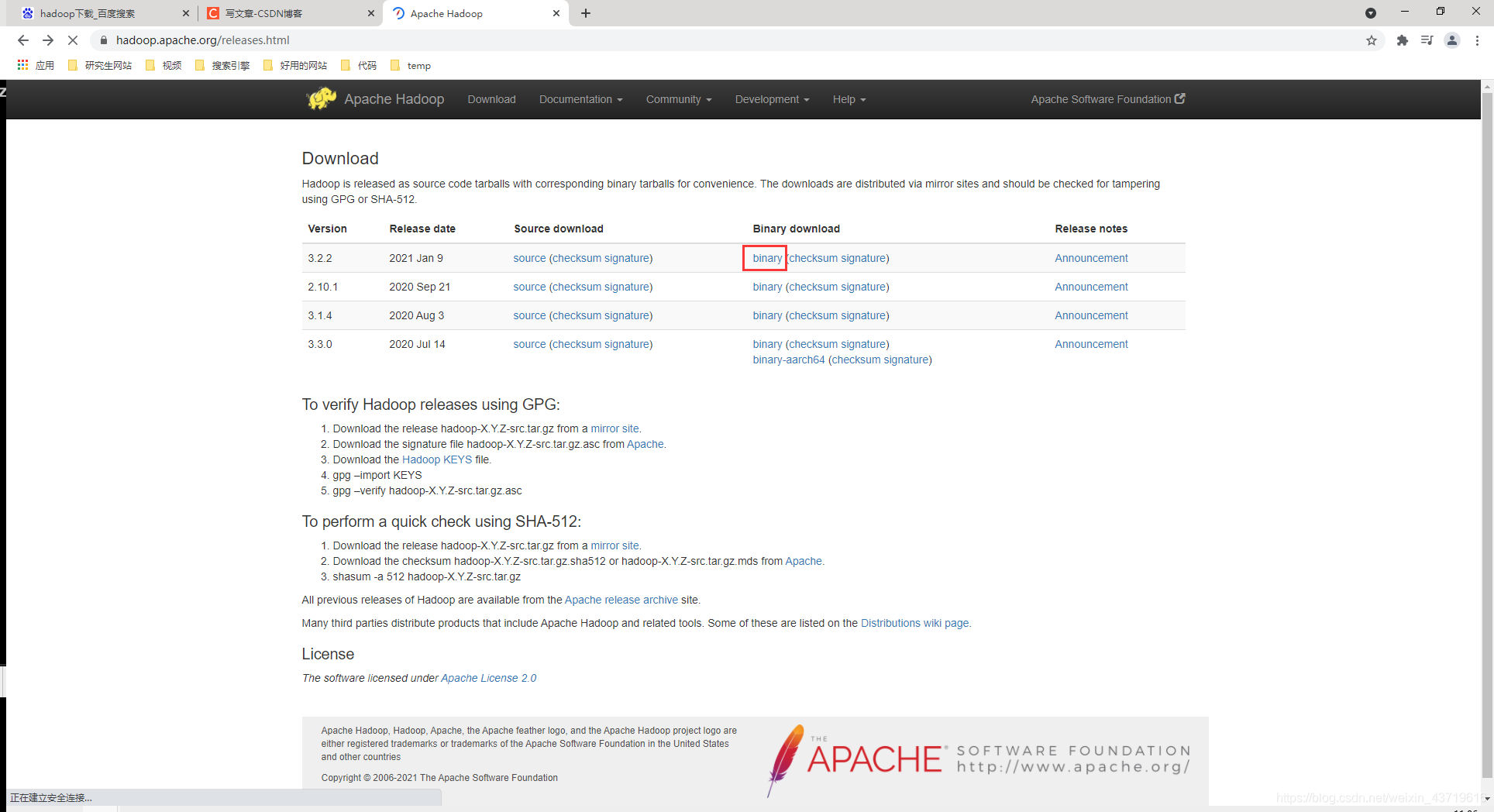This screenshot has width=1494, height=812.
Task: Open the Hadoop KEYS file link
Action: click(x=437, y=459)
